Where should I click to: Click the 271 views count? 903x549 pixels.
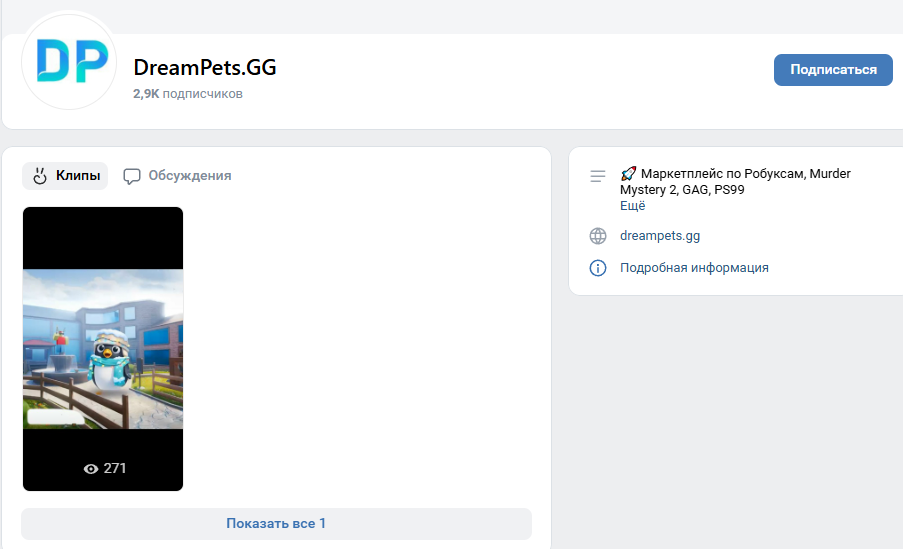pyautogui.click(x=115, y=468)
